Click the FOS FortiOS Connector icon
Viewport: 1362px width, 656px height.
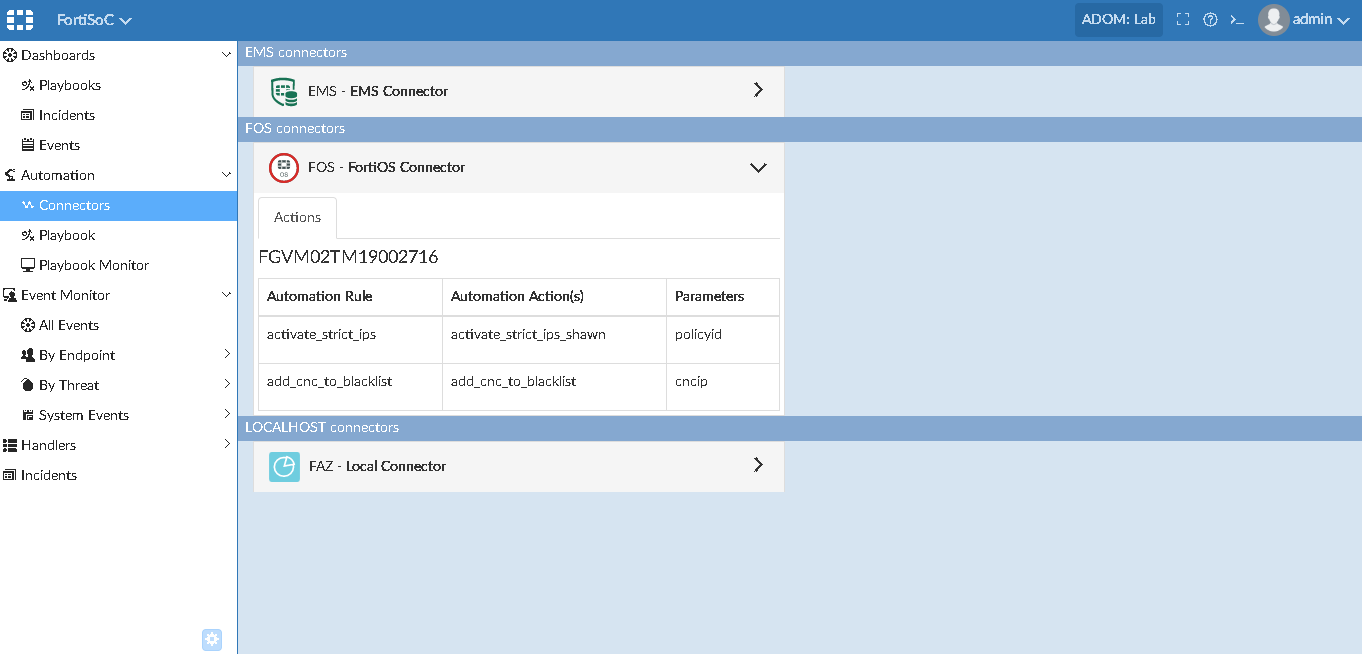pyautogui.click(x=283, y=167)
